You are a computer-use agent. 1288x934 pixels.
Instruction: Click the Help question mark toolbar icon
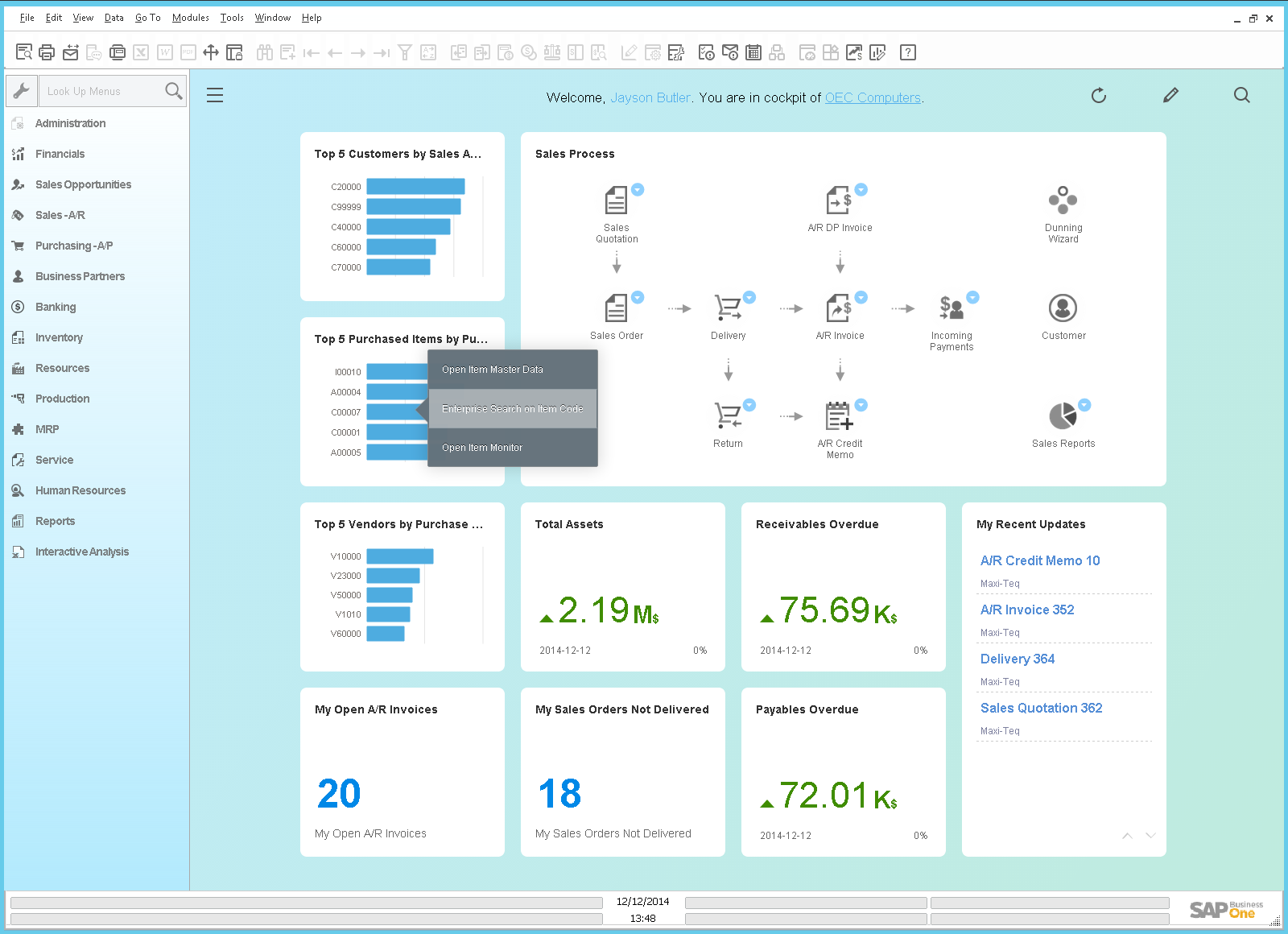[x=908, y=53]
